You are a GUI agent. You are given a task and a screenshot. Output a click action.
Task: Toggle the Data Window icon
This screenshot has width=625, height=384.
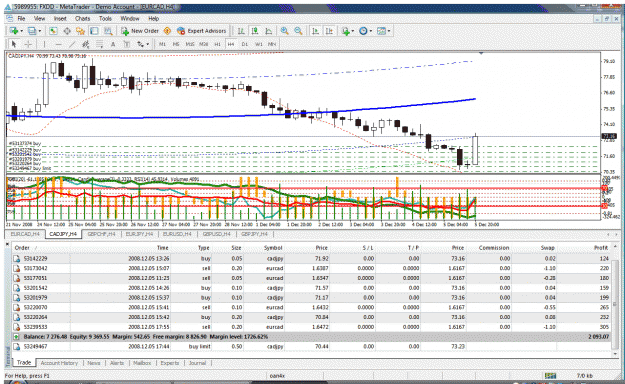pyautogui.click(x=67, y=31)
